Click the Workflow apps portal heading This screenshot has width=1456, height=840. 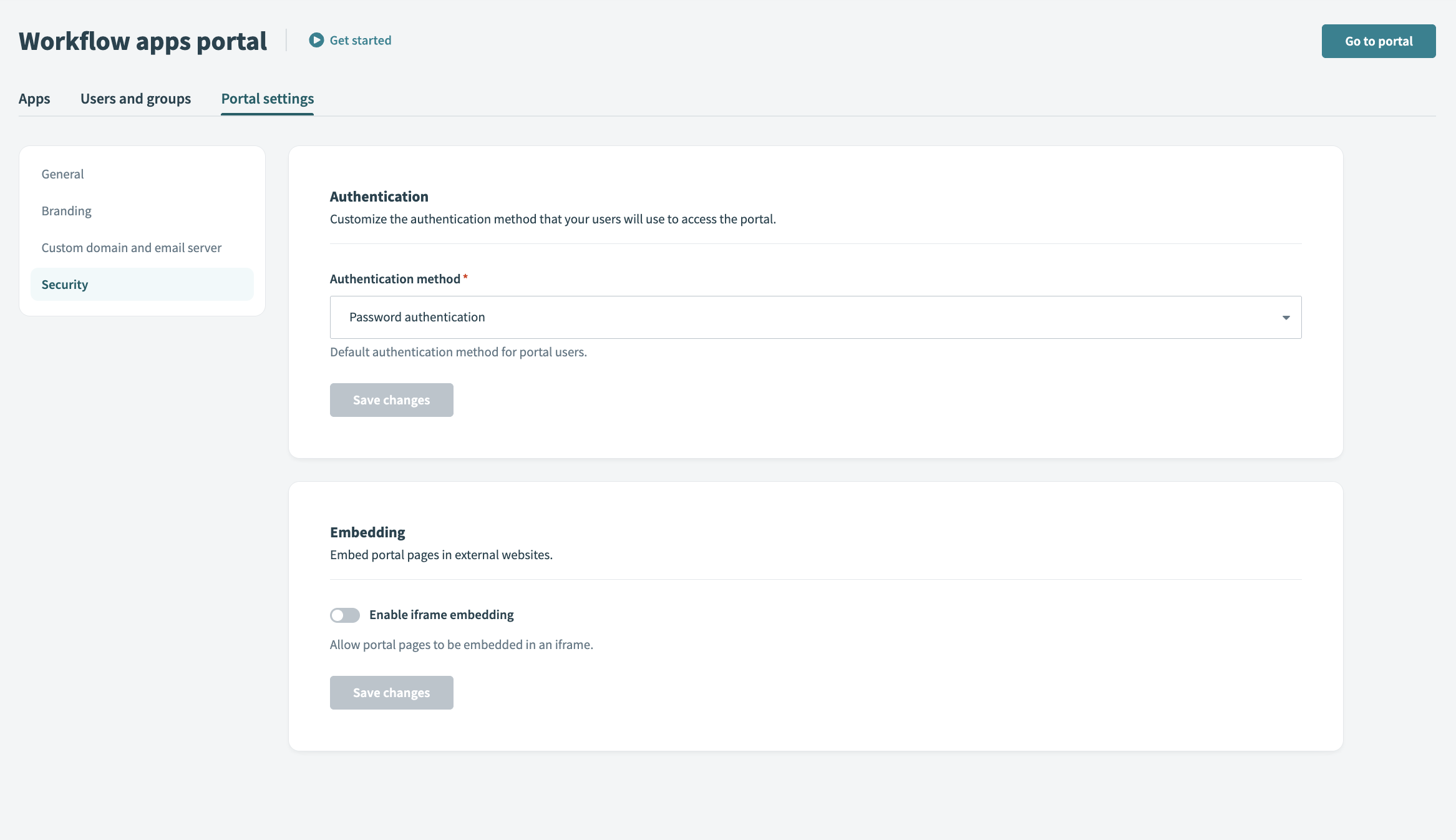pyautogui.click(x=142, y=41)
